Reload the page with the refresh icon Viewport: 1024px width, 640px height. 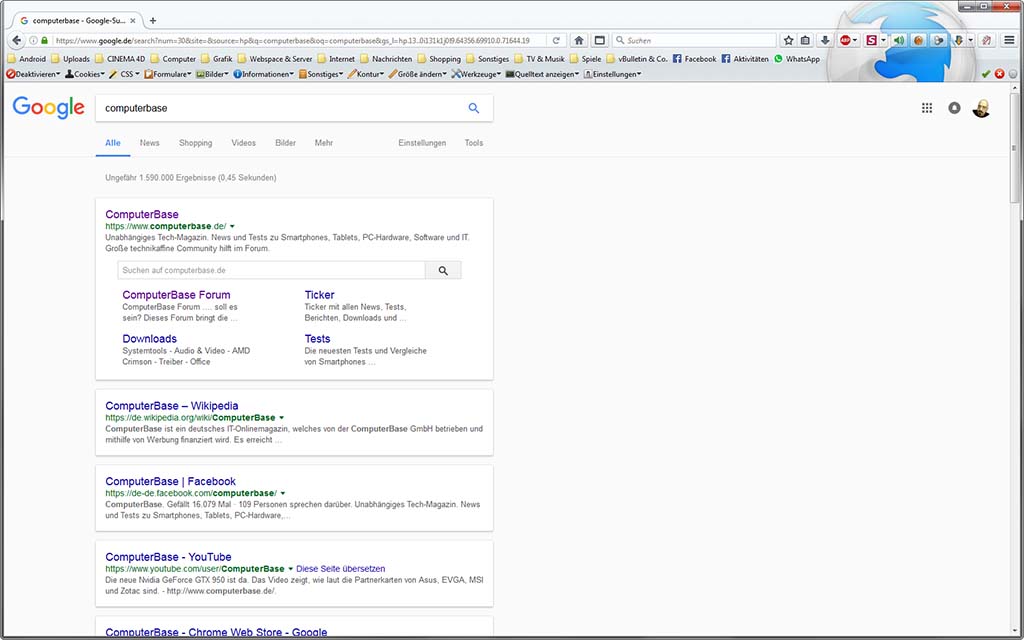(x=556, y=40)
